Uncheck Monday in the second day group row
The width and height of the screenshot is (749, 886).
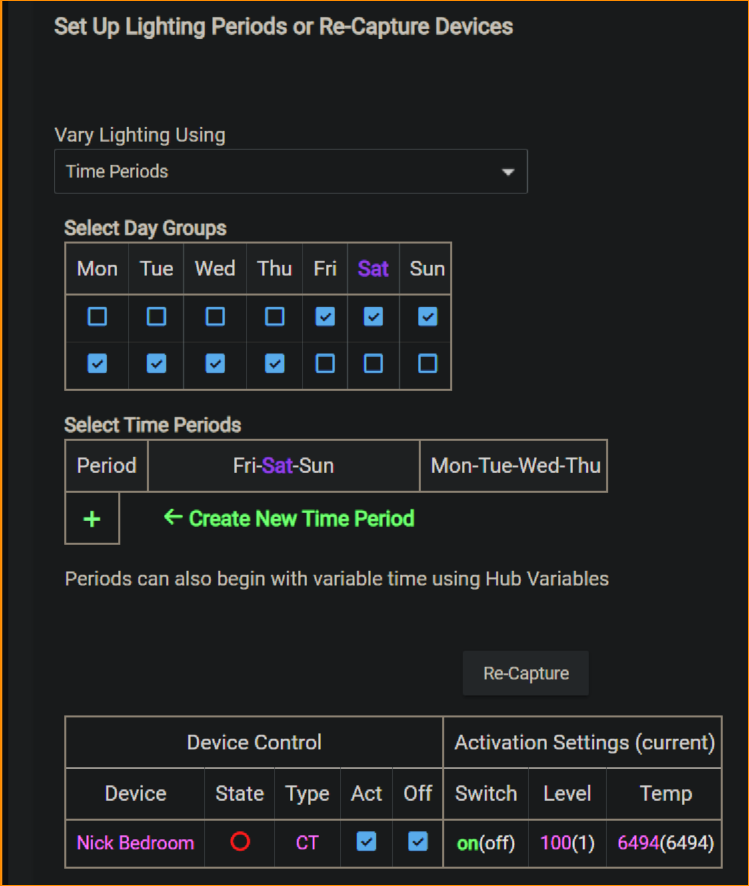tap(97, 364)
